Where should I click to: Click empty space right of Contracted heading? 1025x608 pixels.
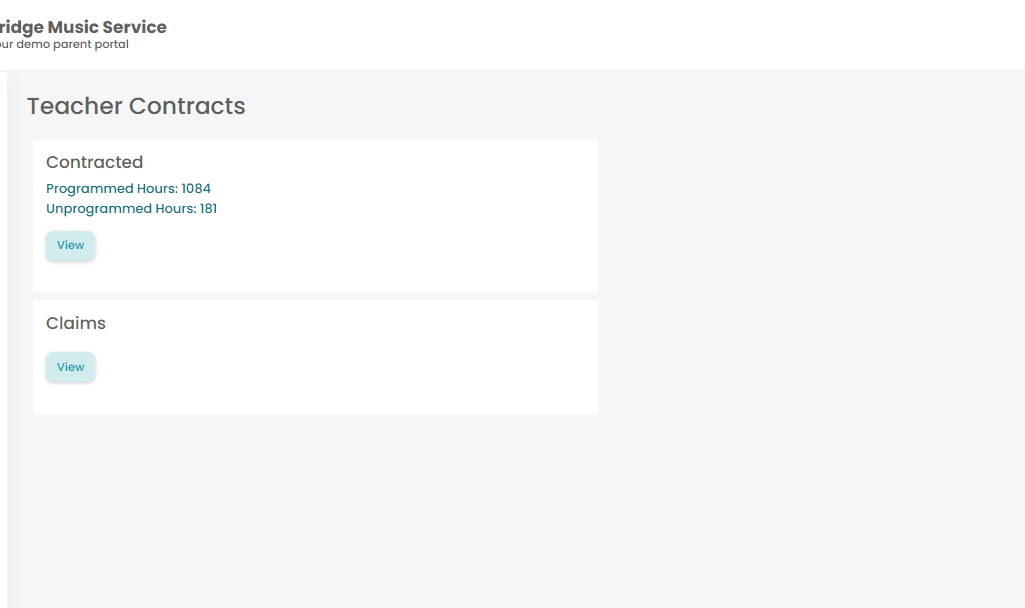coord(366,162)
